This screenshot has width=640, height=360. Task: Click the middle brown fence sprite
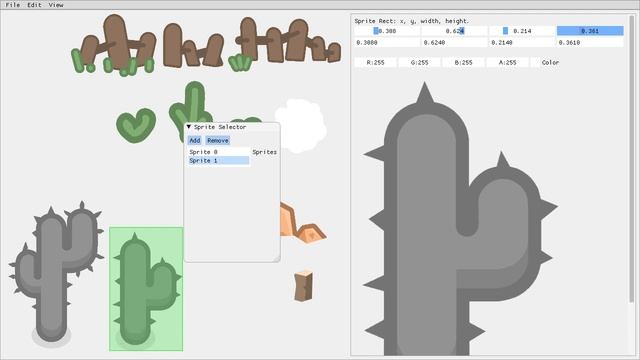[193, 45]
